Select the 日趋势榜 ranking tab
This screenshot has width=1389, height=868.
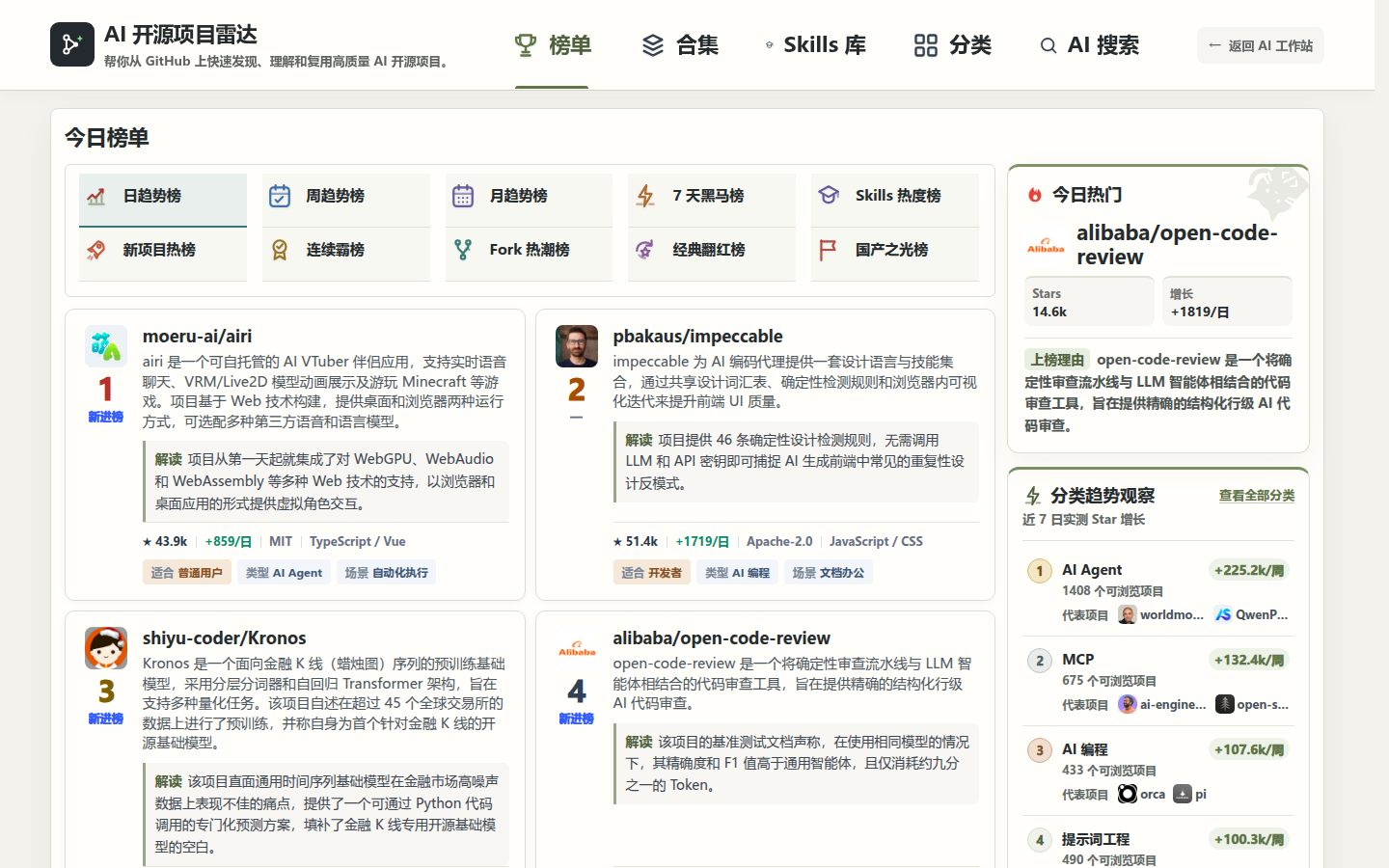163,200
